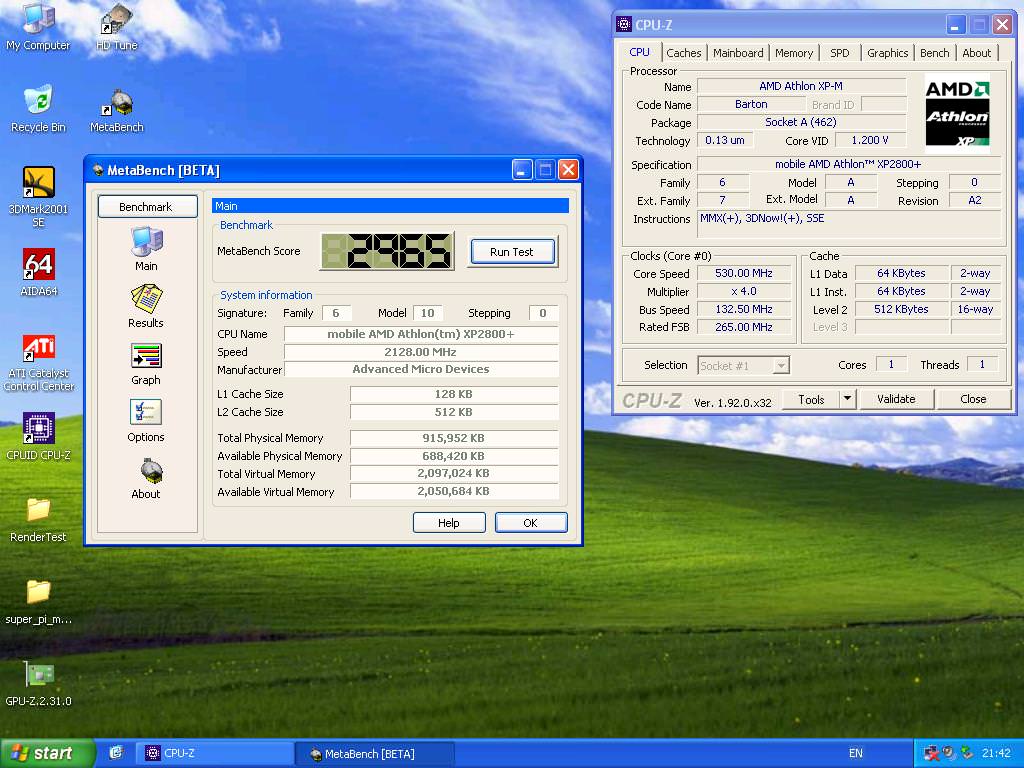Viewport: 1024px width, 768px height.
Task: Select the Recycle Bin icon
Action: (x=38, y=108)
